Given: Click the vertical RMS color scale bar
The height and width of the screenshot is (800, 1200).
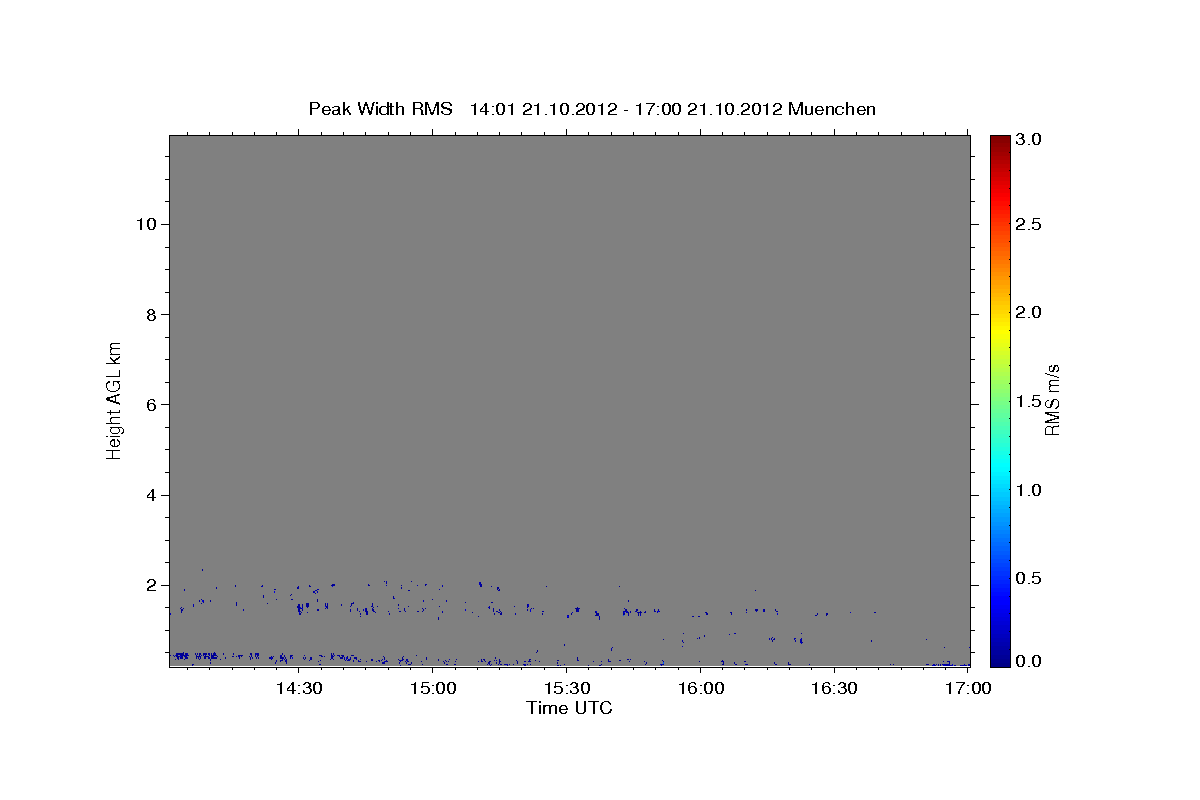Looking at the screenshot, I should (x=1000, y=400).
